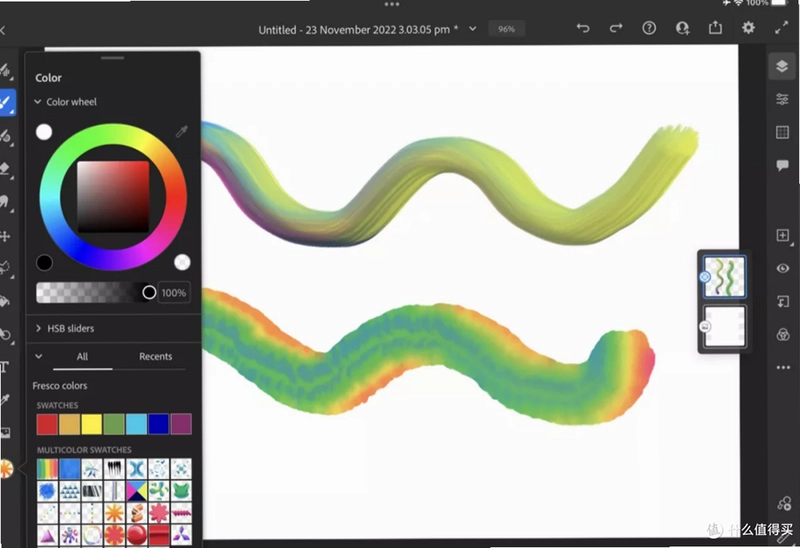
Task: Pick the Move/Transform tool
Action: [5, 236]
